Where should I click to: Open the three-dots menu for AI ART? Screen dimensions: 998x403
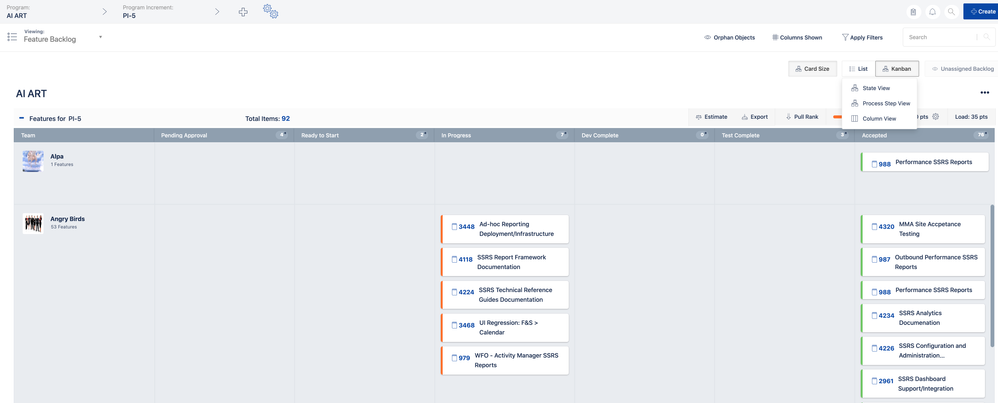[985, 93]
